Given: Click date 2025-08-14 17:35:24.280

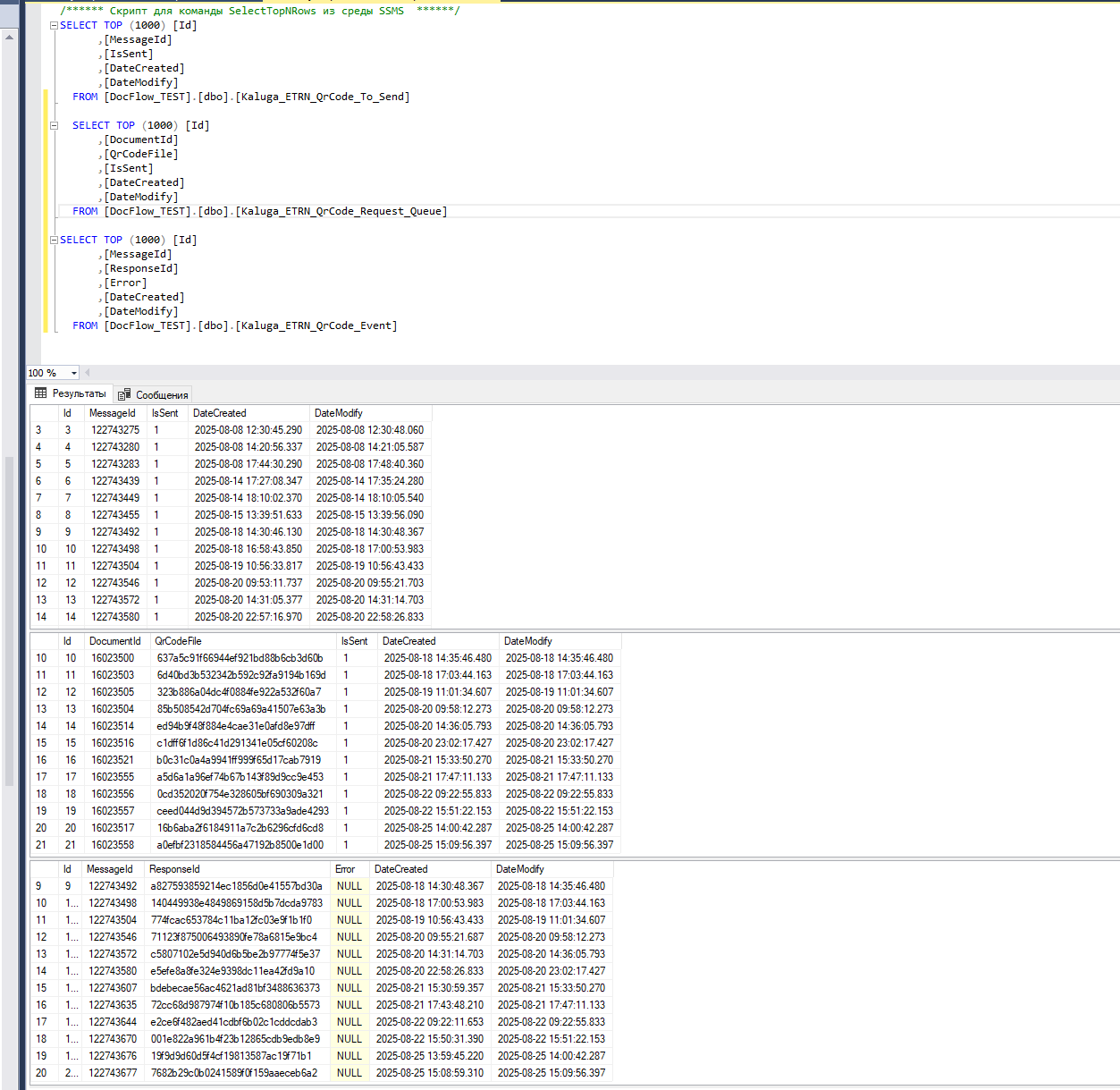Looking at the screenshot, I should pyautogui.click(x=370, y=481).
